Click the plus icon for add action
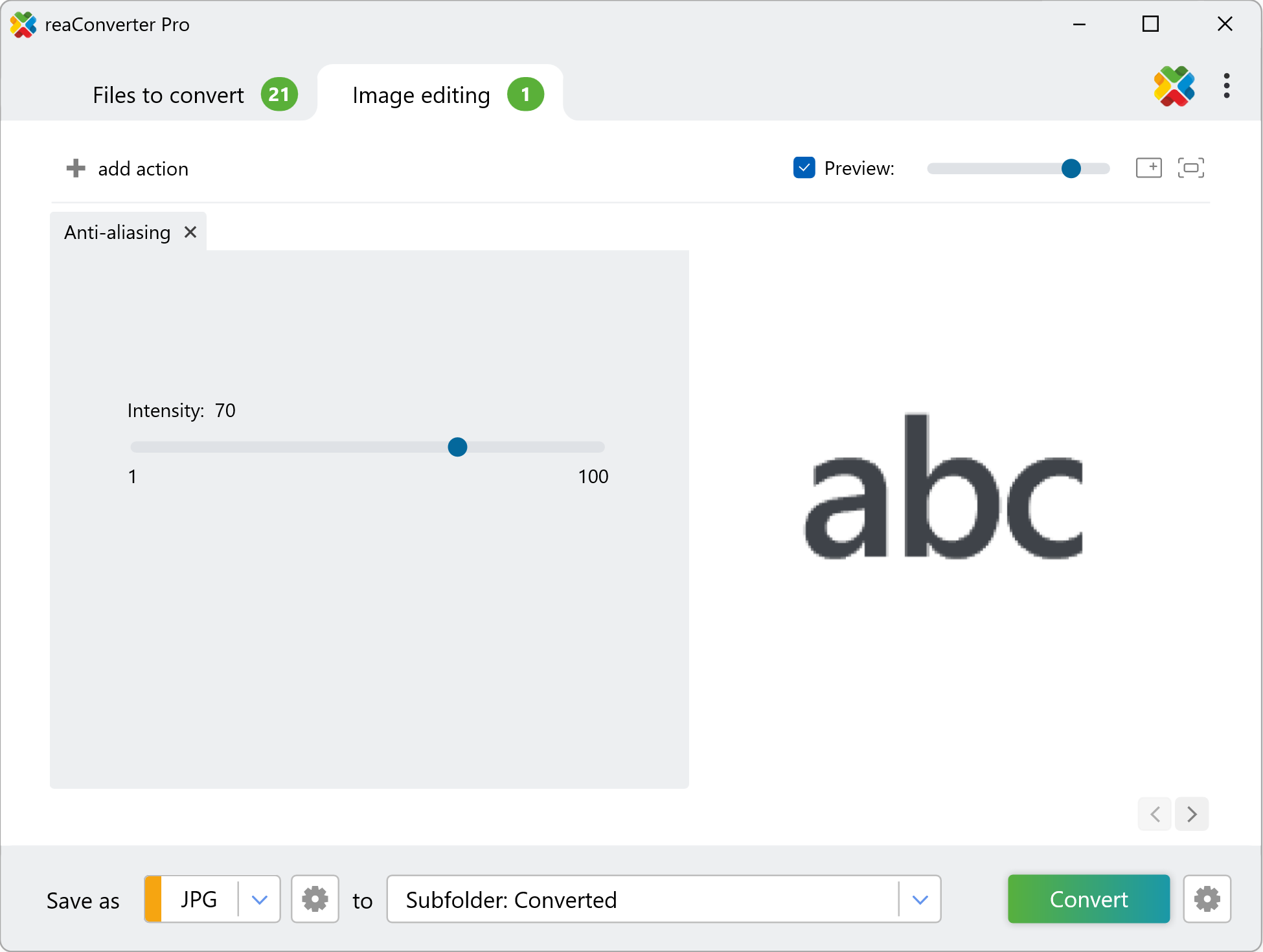Screen dimensions: 1263x952 click(76, 168)
